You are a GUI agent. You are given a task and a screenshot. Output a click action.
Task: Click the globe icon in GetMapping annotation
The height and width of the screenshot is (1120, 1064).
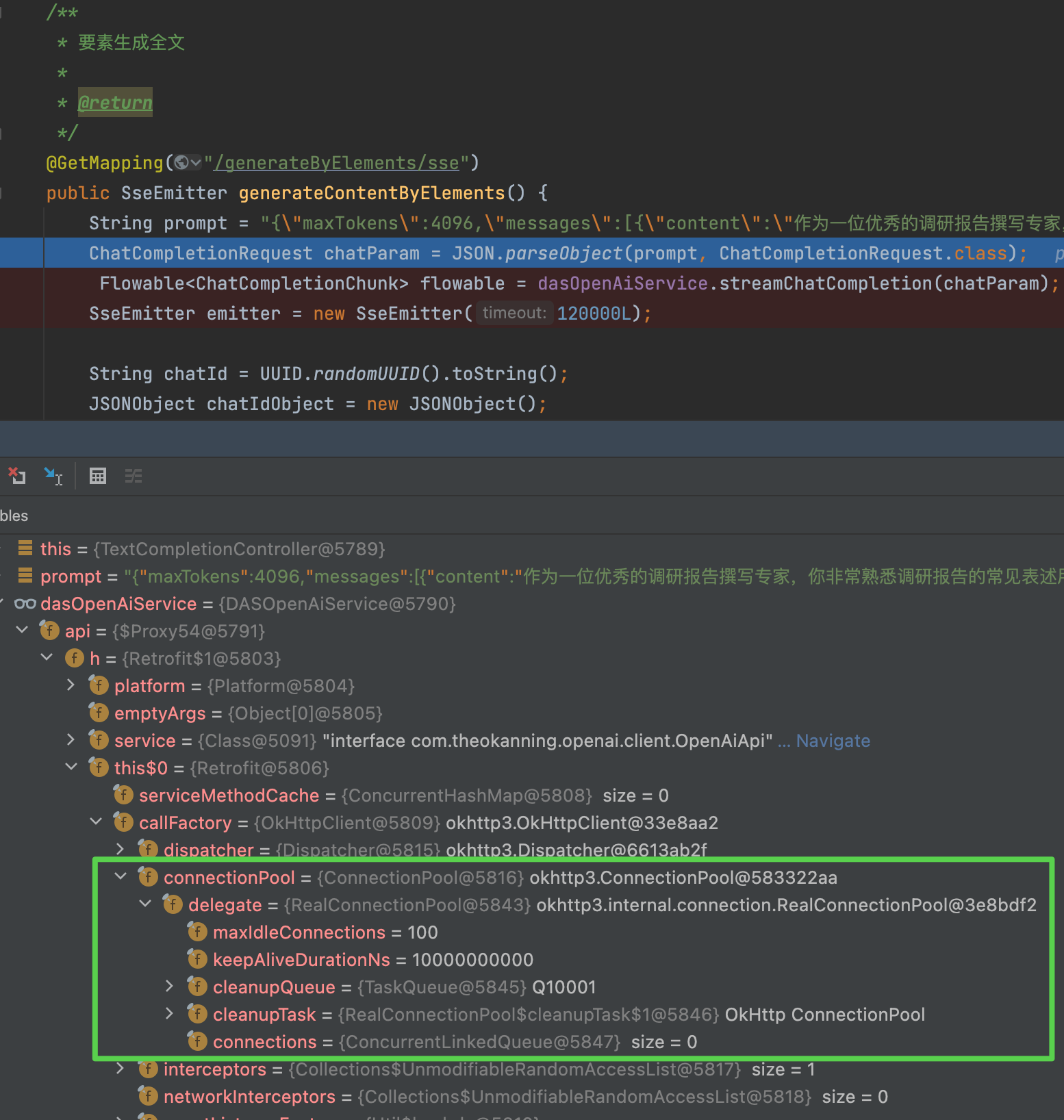pyautogui.click(x=182, y=163)
